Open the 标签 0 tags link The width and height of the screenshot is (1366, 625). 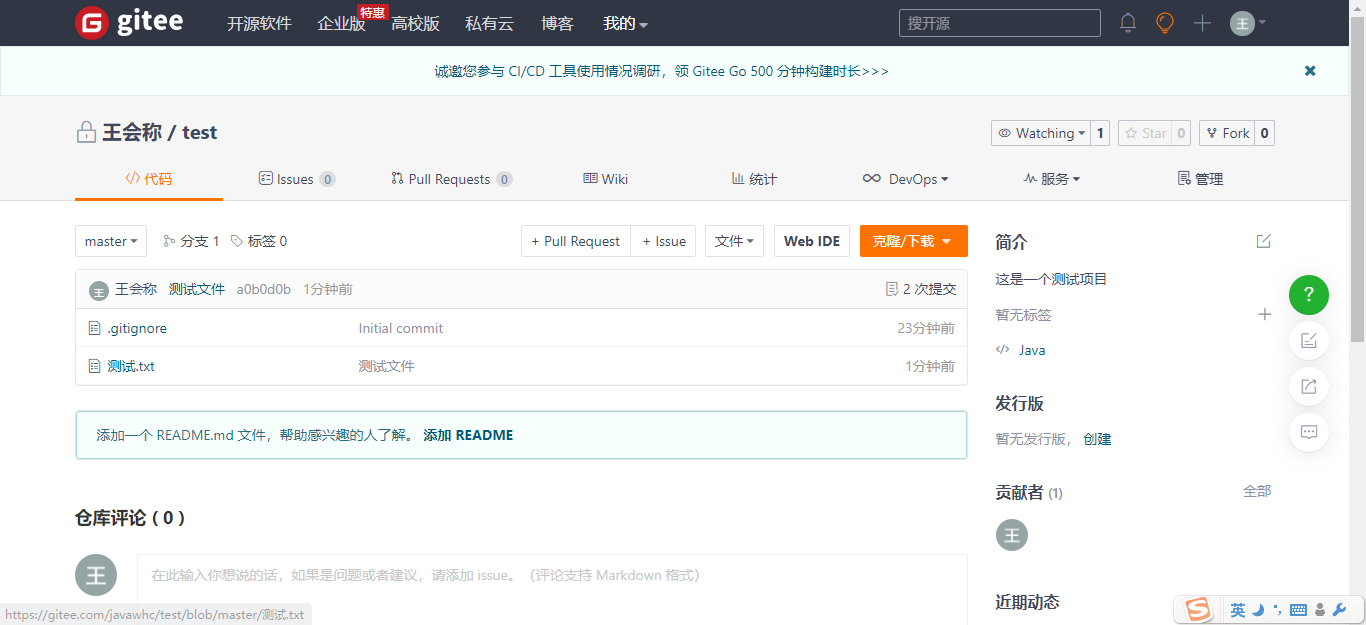[x=259, y=241]
